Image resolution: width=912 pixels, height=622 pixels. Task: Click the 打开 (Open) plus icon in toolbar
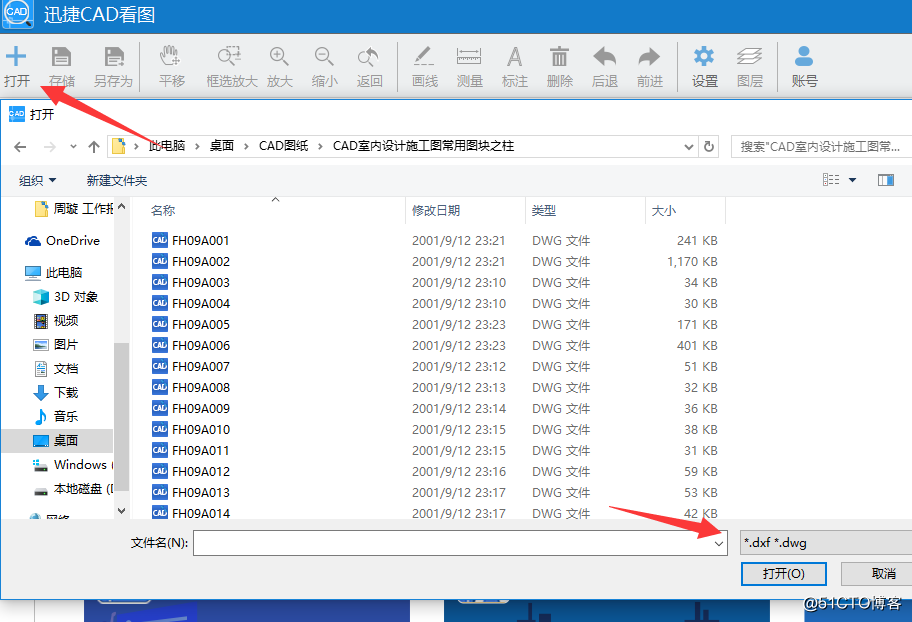[x=16, y=57]
